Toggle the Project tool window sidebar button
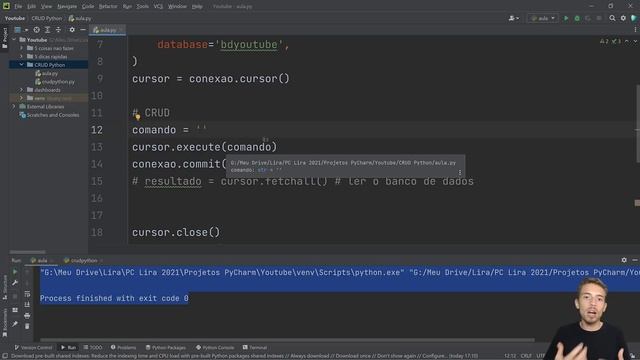The image size is (640, 360). [x=4, y=38]
